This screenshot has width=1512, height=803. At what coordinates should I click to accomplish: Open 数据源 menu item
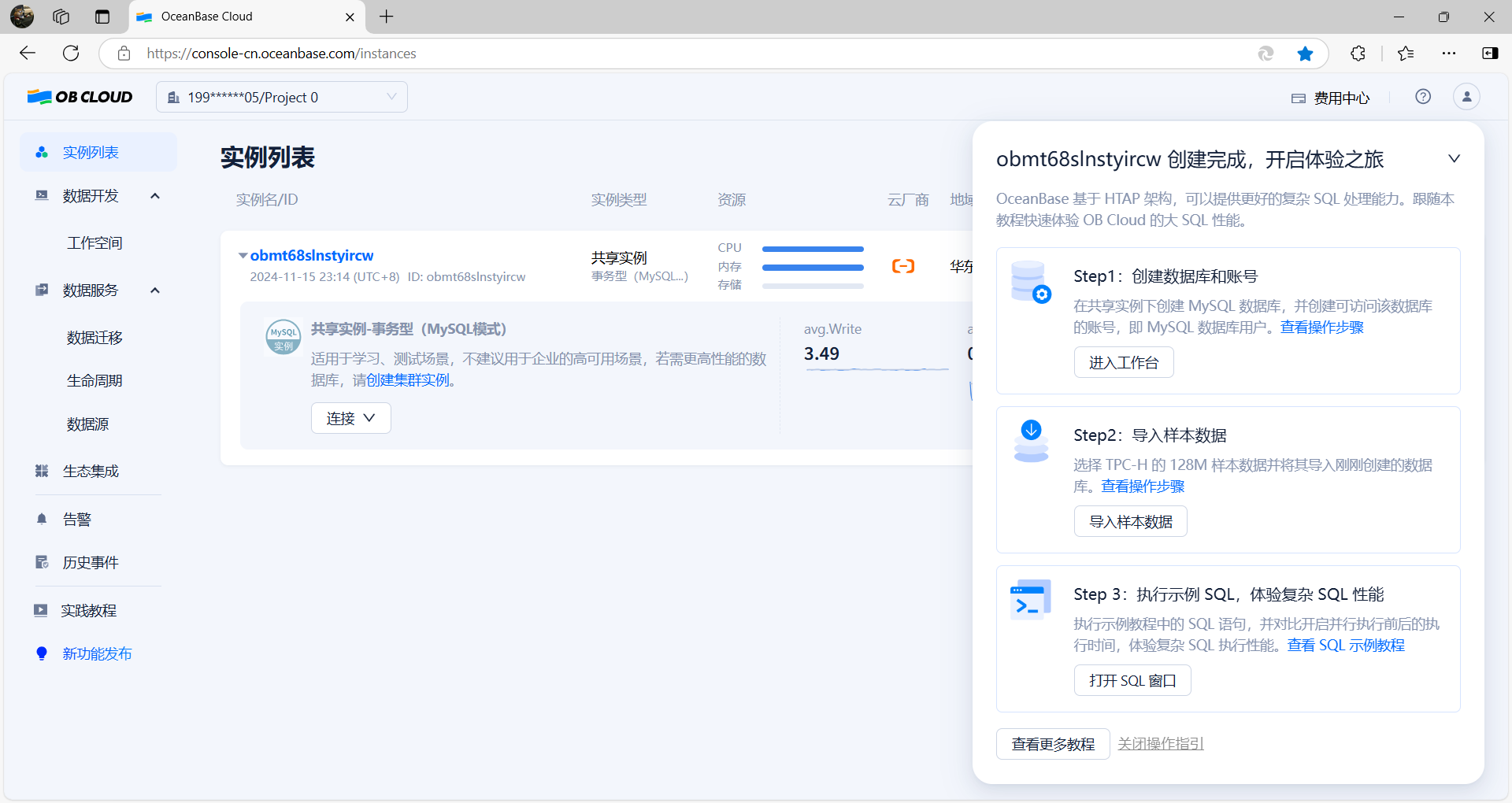[88, 424]
